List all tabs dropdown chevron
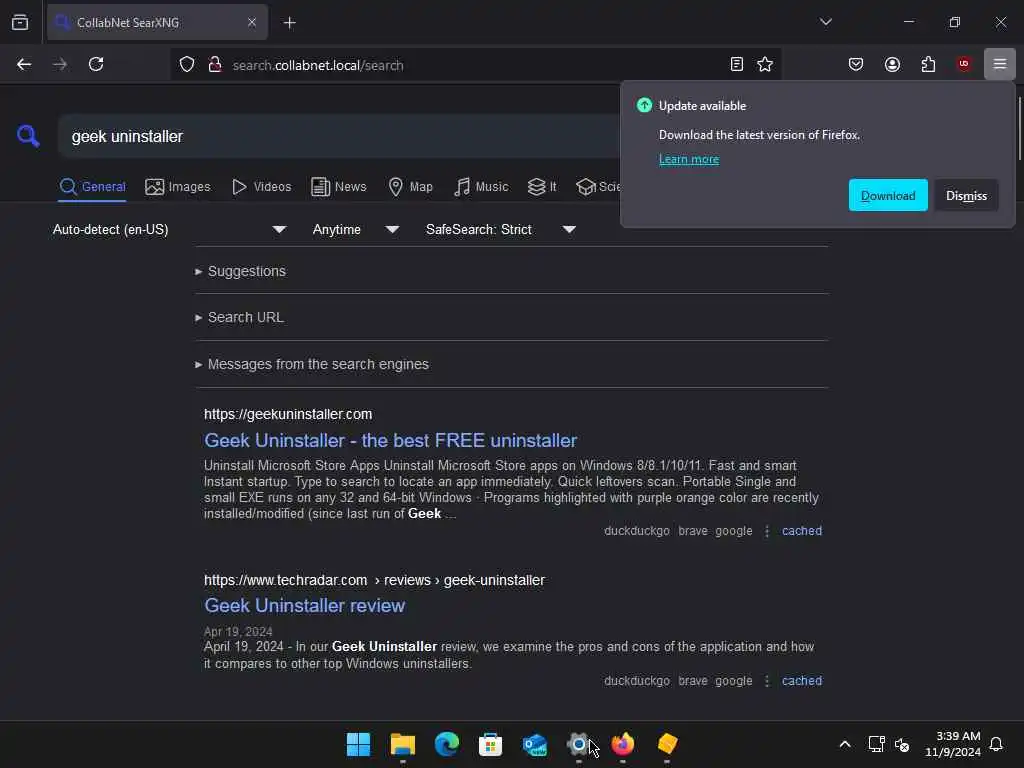 tap(825, 22)
